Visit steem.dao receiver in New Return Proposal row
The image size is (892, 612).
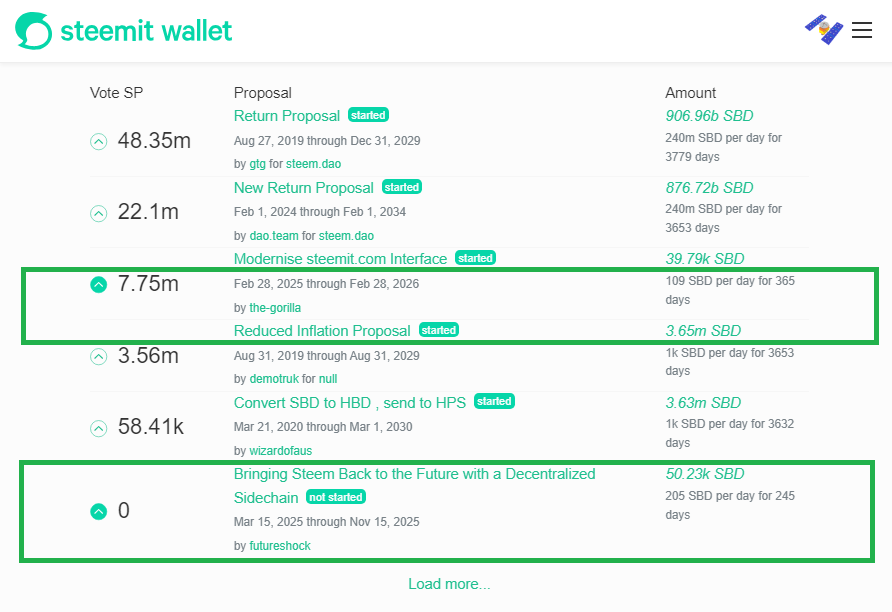pyautogui.click(x=346, y=235)
